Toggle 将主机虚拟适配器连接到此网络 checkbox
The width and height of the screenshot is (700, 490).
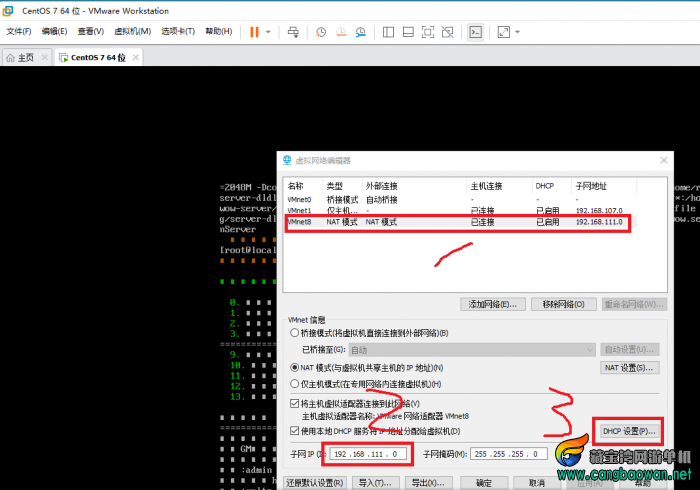[x=294, y=403]
